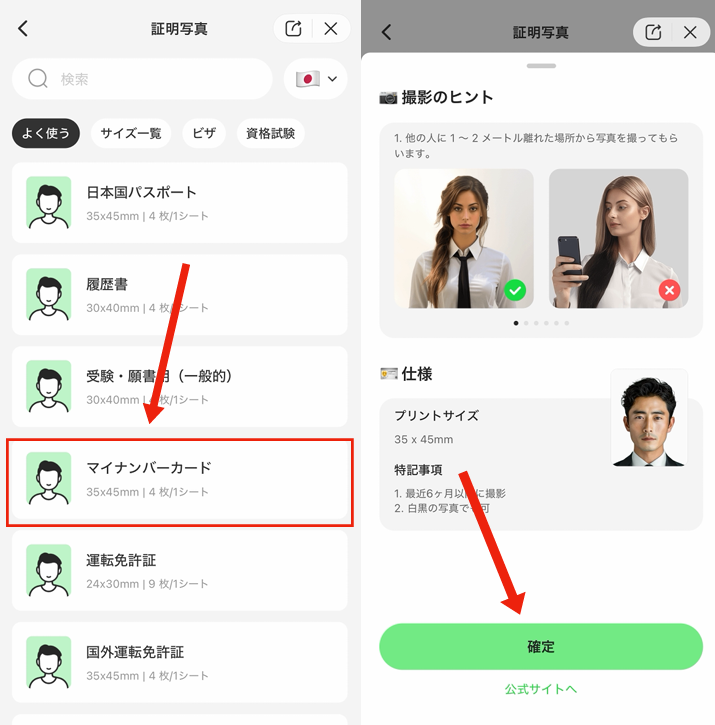Screen dimensions: 715x725
Task: Go back using right screen's back arrow
Action: coord(387,32)
